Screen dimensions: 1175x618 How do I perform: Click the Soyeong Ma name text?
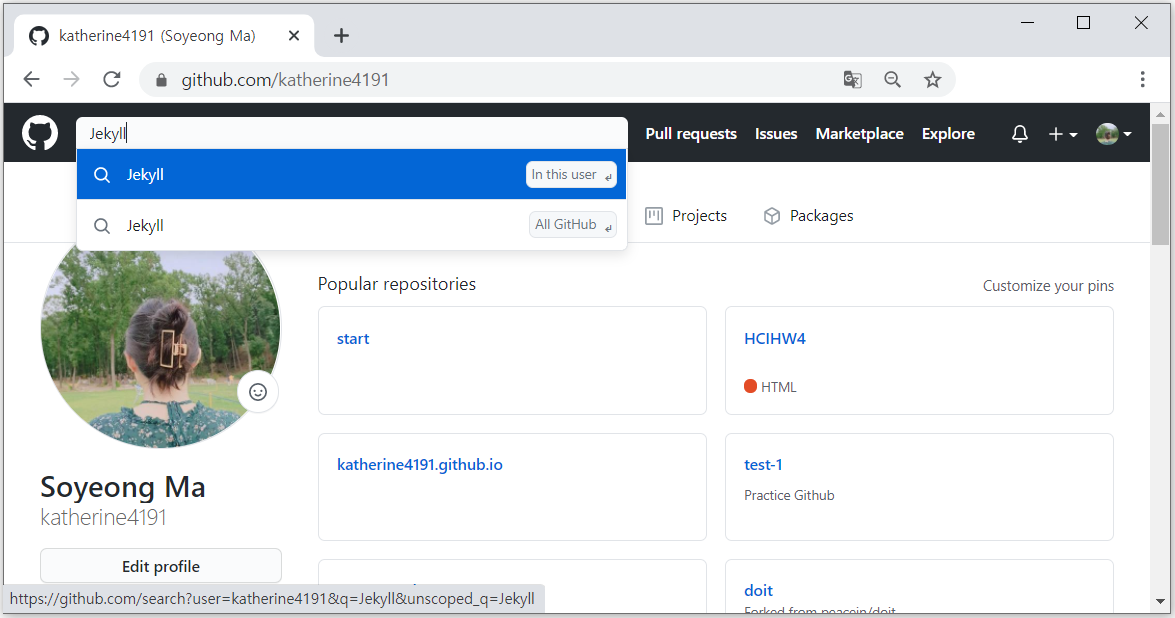123,487
